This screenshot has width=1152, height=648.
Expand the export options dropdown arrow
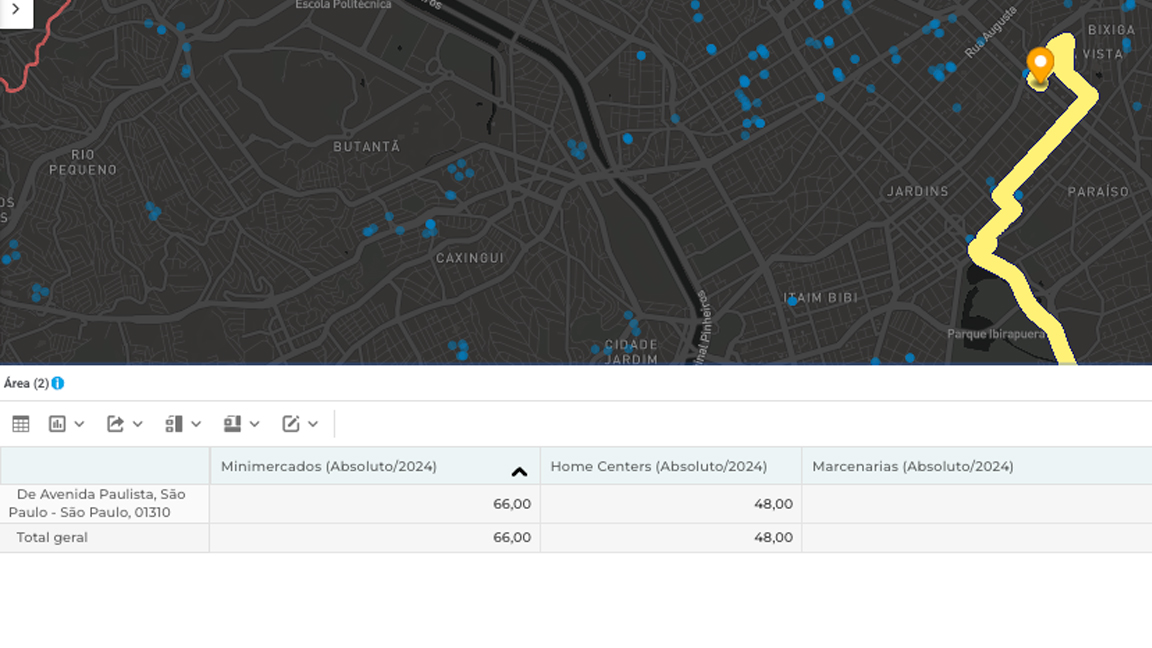[x=138, y=424]
